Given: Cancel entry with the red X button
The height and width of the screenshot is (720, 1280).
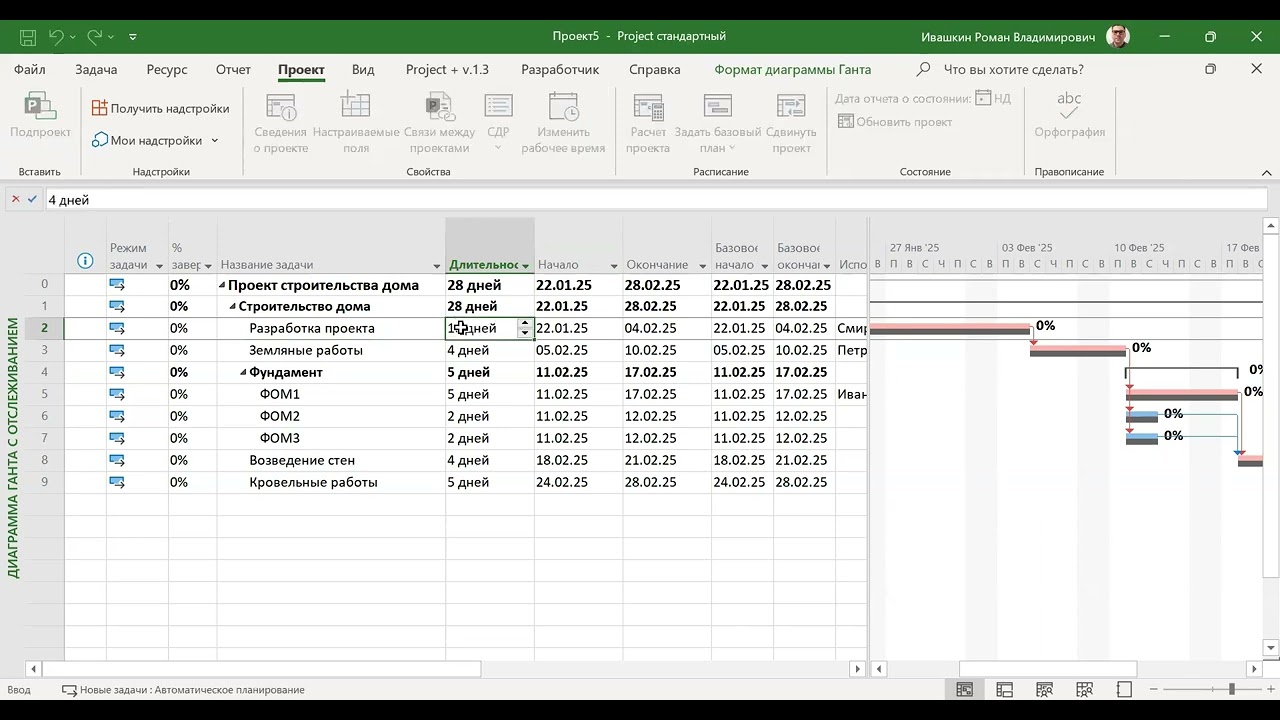Looking at the screenshot, I should 15,199.
